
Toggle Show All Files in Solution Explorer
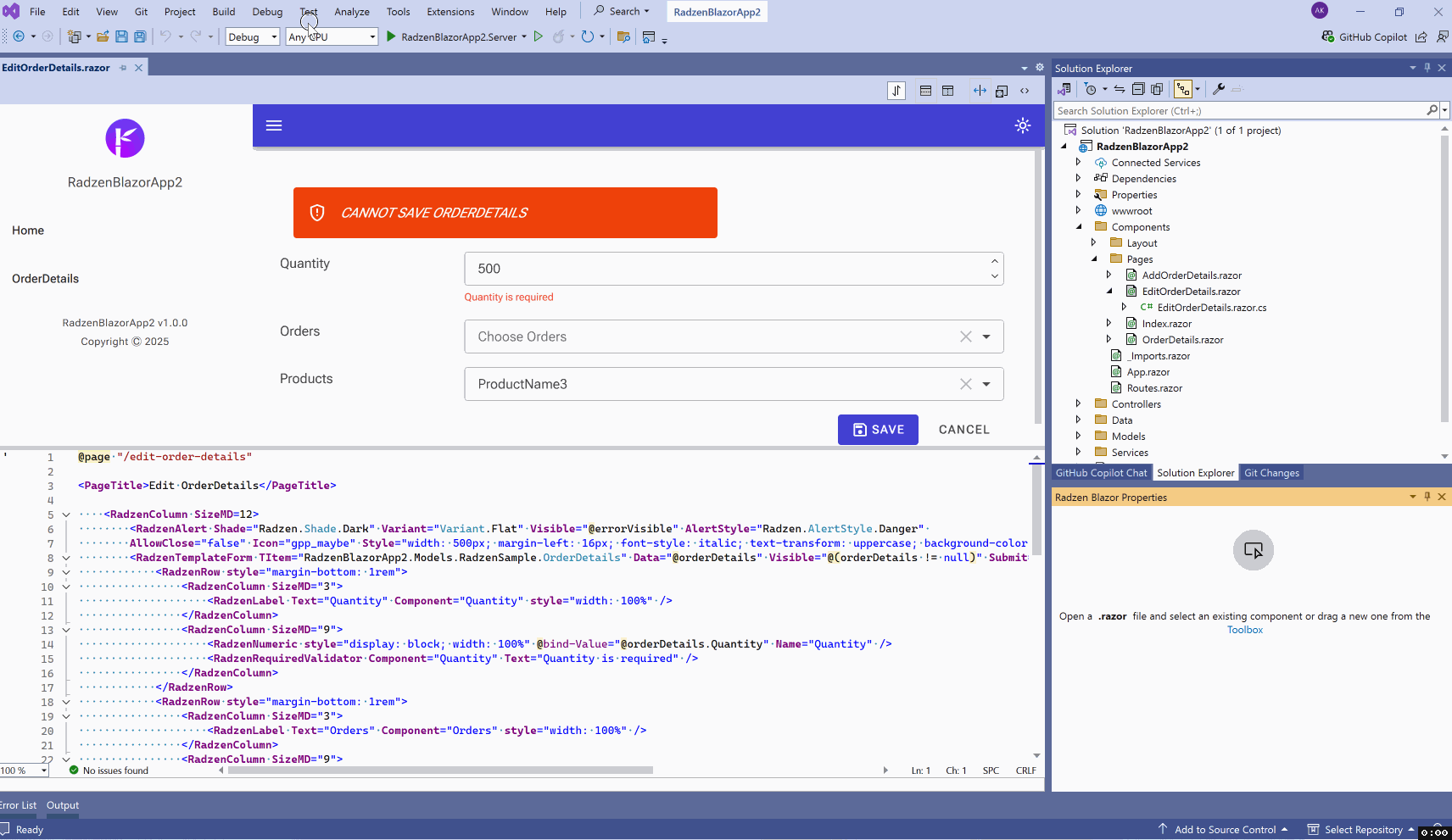[1156, 89]
